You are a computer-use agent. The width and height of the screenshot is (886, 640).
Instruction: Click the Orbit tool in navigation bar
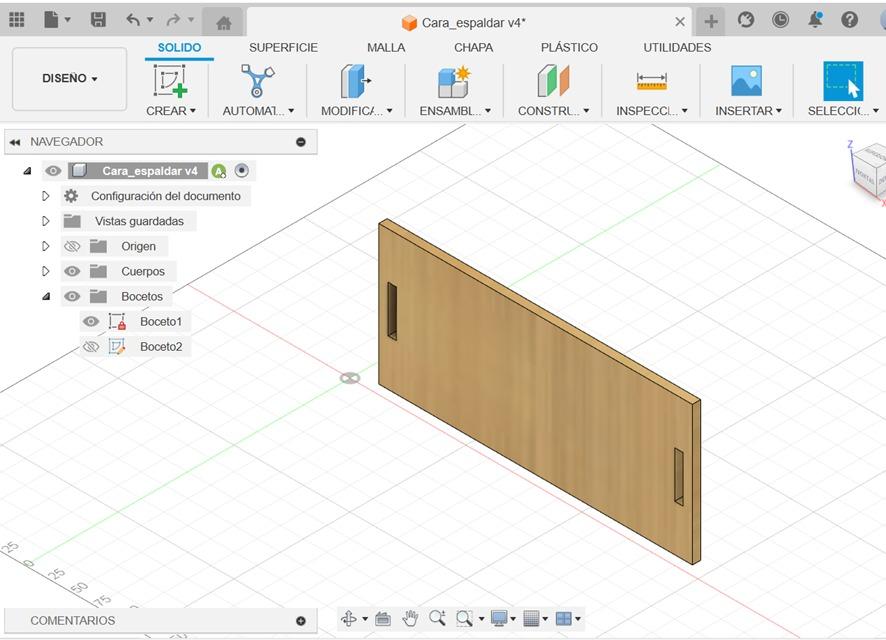click(349, 619)
